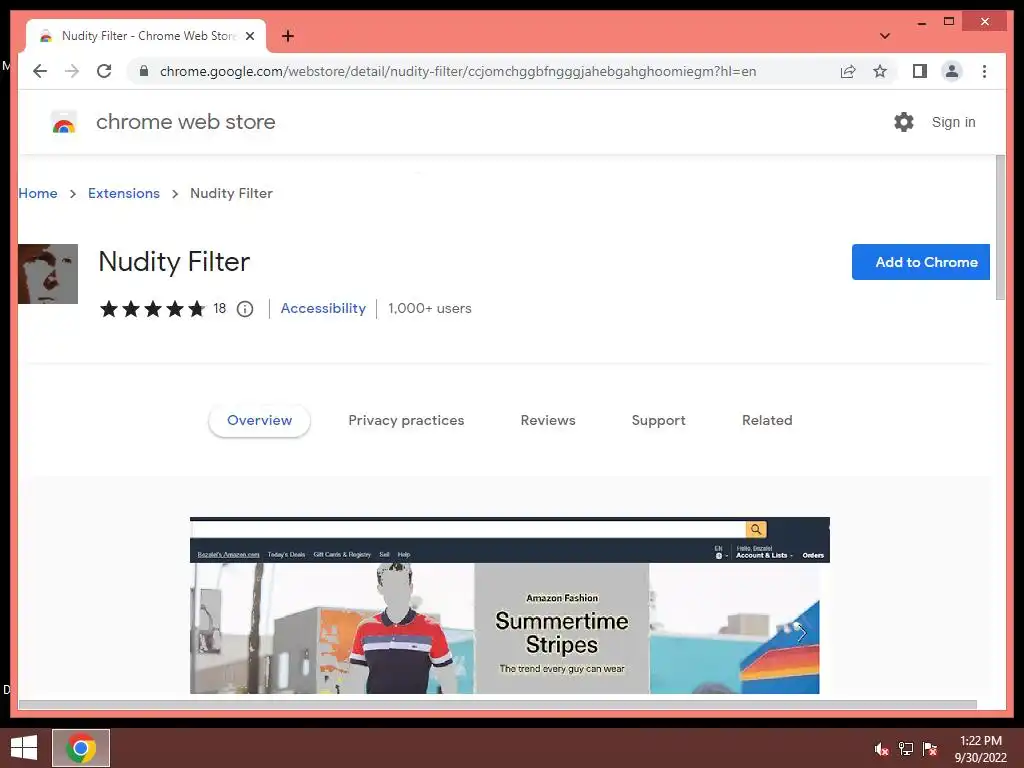
Task: Click the 1,000+ users text
Action: [430, 308]
